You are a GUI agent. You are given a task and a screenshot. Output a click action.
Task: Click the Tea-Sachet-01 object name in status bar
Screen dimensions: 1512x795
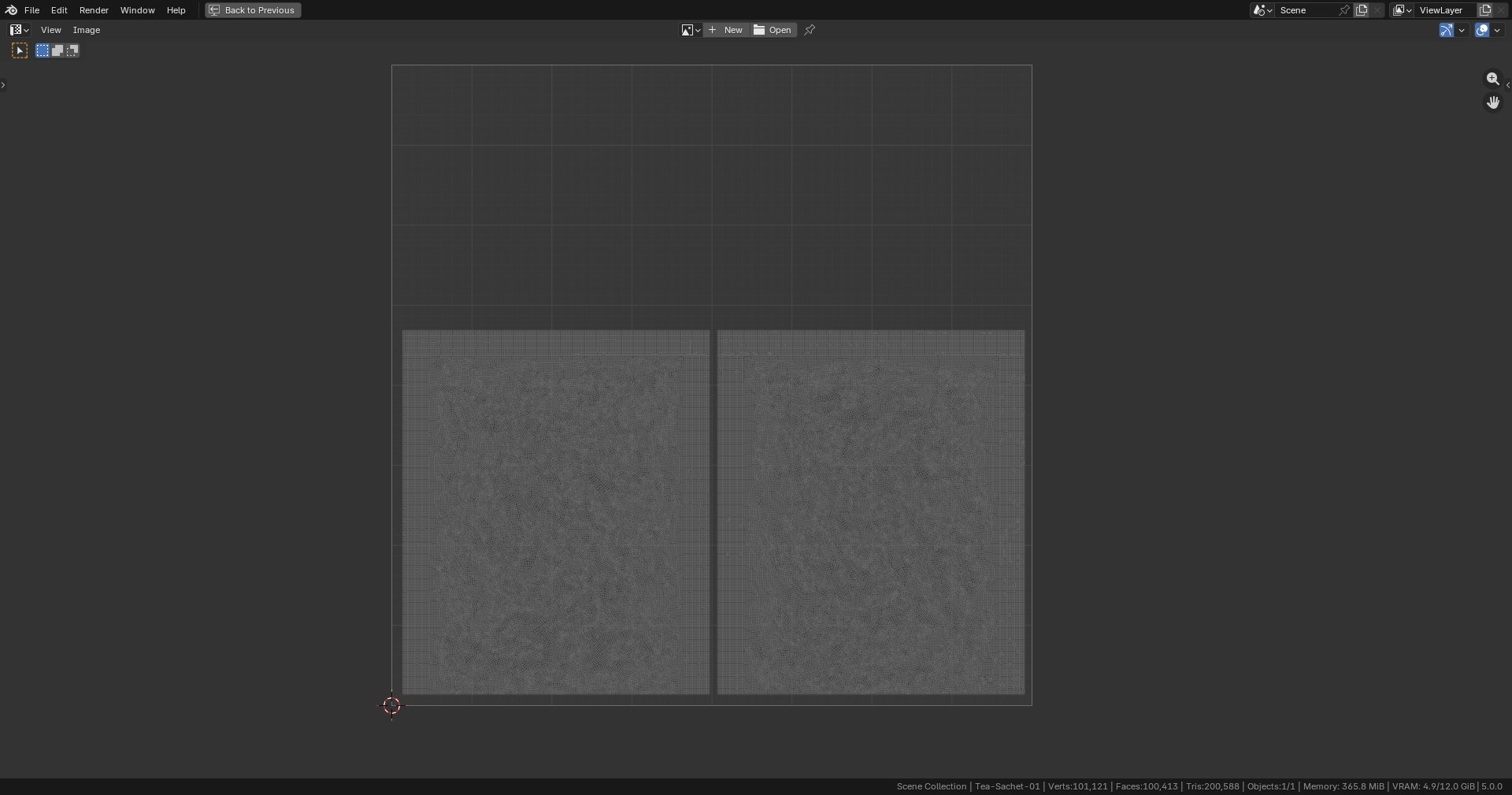point(1007,786)
